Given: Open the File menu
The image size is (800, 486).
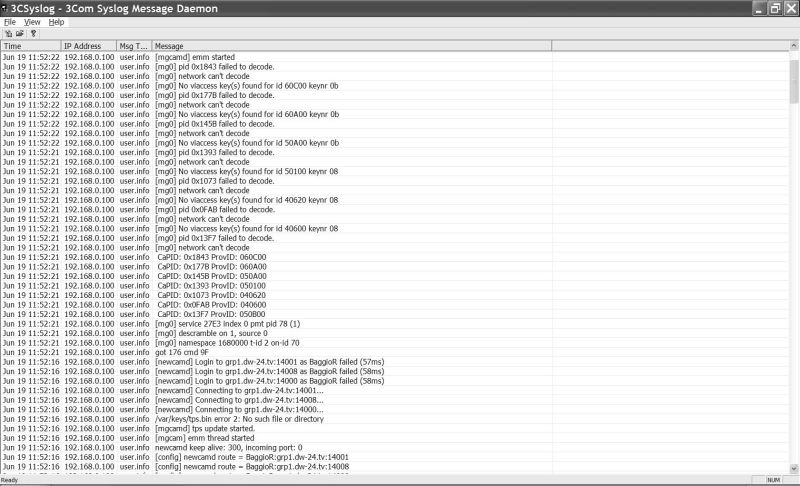Looking at the screenshot, I should pos(10,22).
